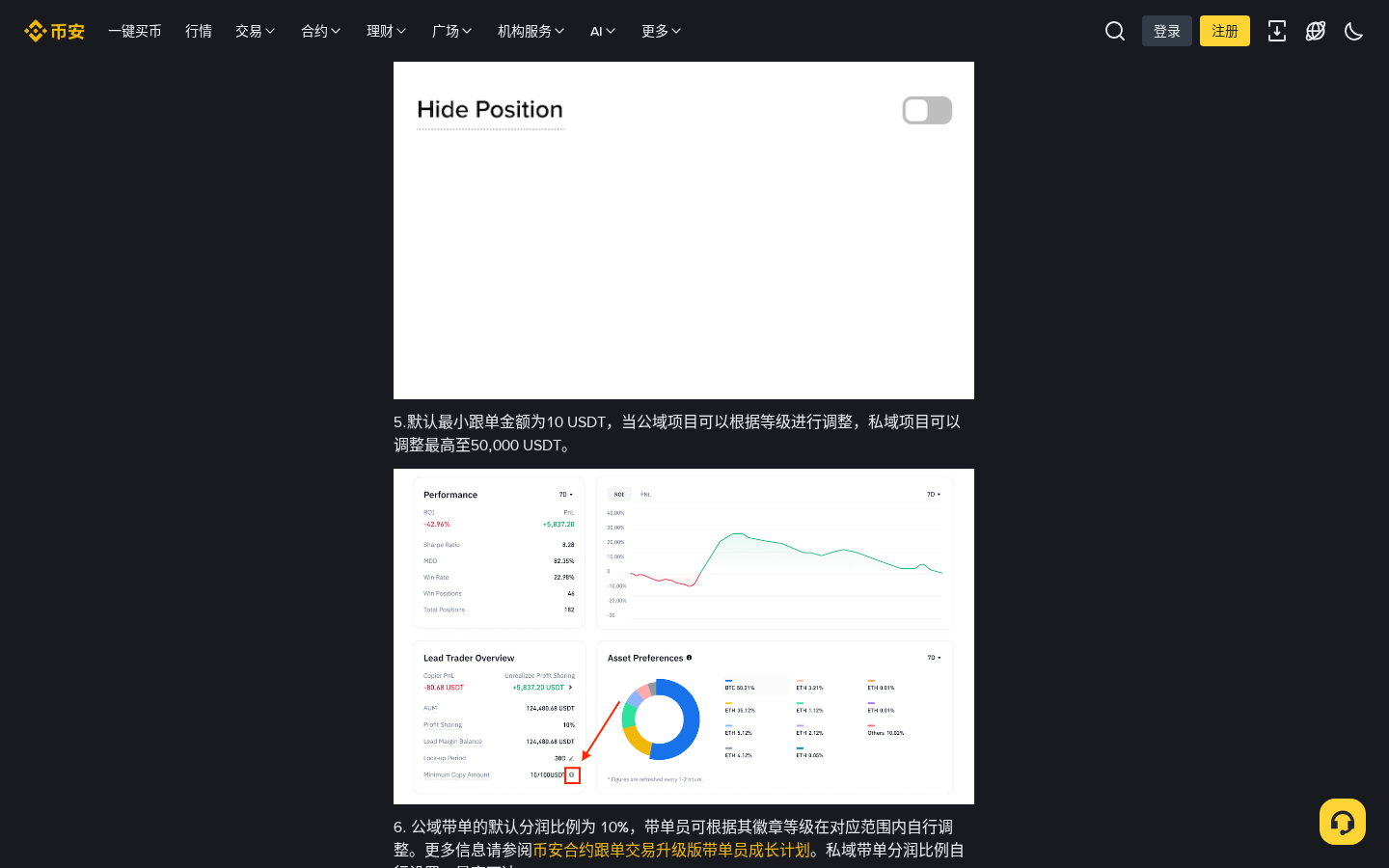Screen dimensions: 1389x868
Task: Open the customer support headset chat
Action: (1343, 822)
